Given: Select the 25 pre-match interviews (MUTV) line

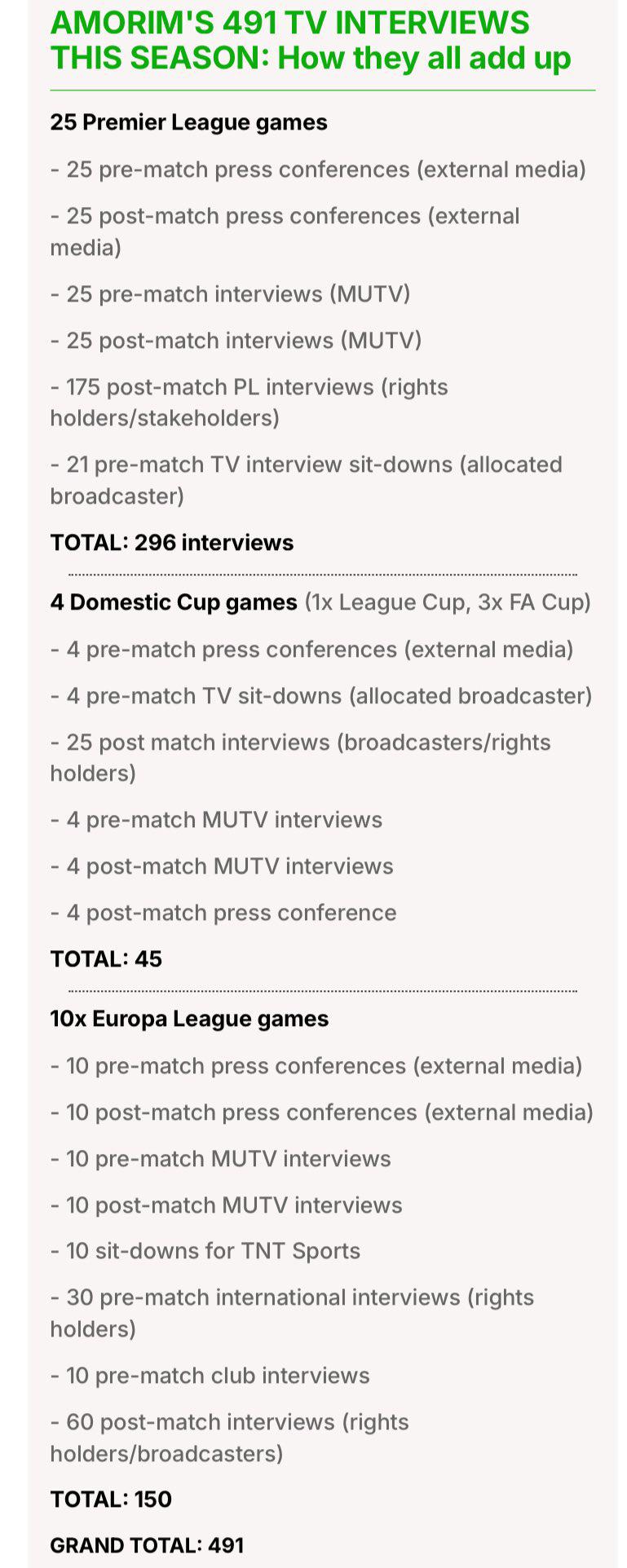Looking at the screenshot, I should click(230, 293).
